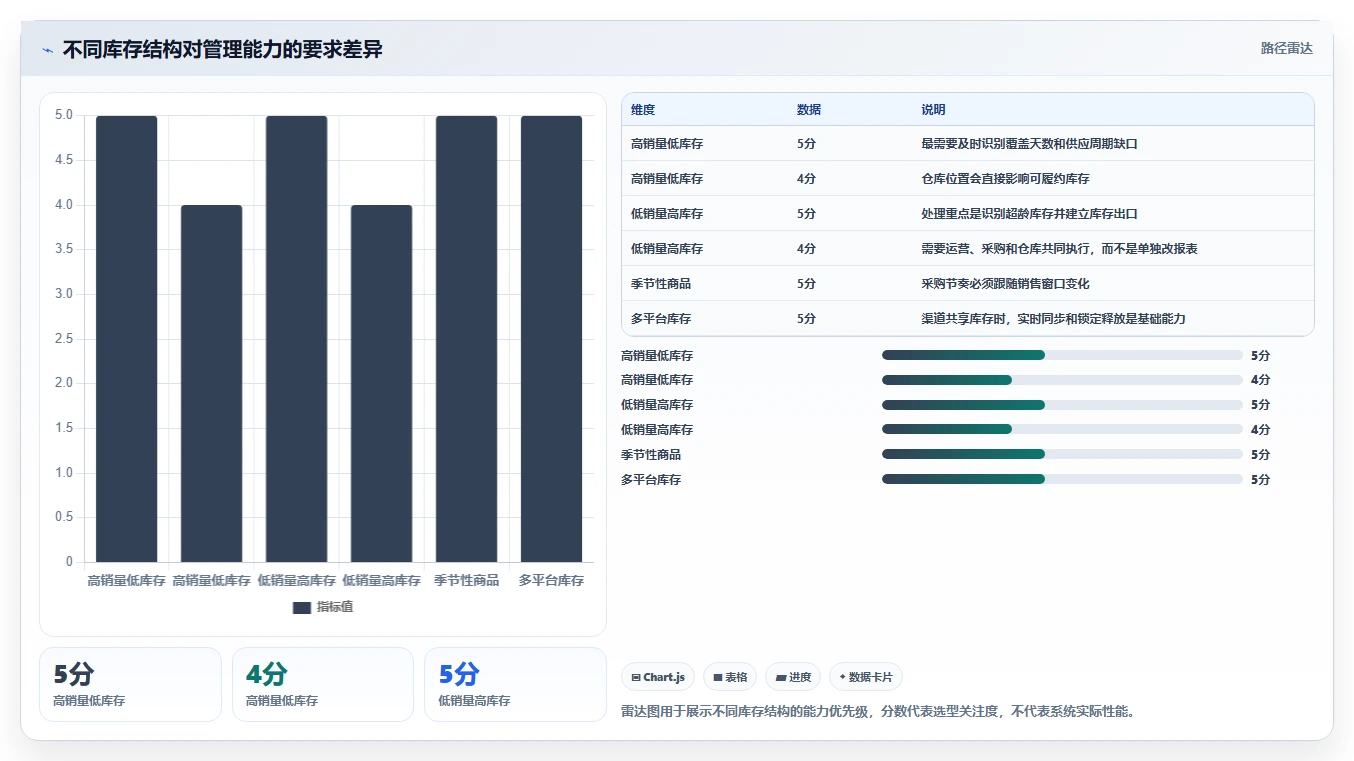
Task: Click the cell starting 渠道共享库存时
Action: tap(1053, 319)
